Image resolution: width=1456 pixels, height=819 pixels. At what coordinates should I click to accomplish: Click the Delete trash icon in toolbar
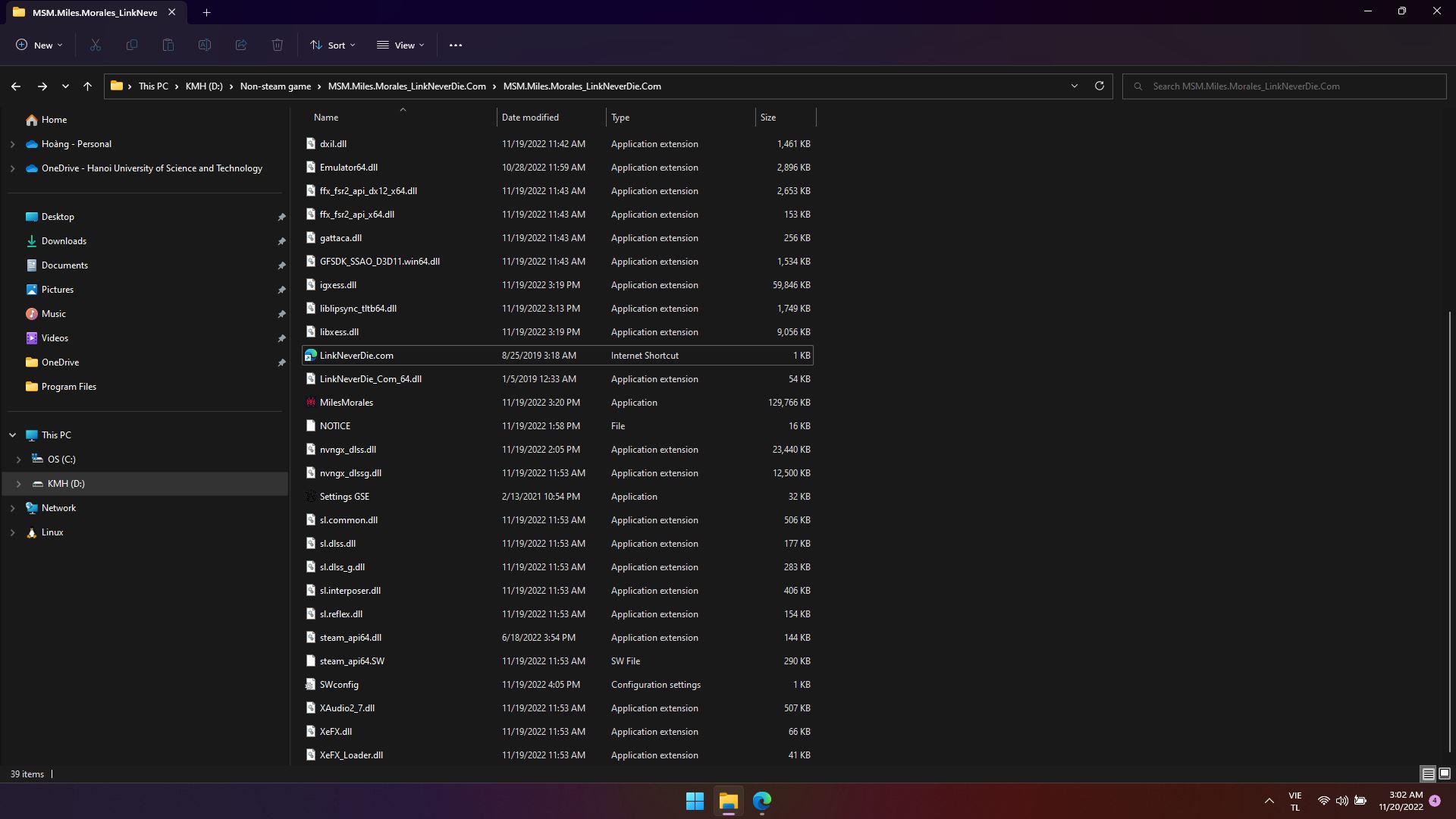pyautogui.click(x=278, y=45)
